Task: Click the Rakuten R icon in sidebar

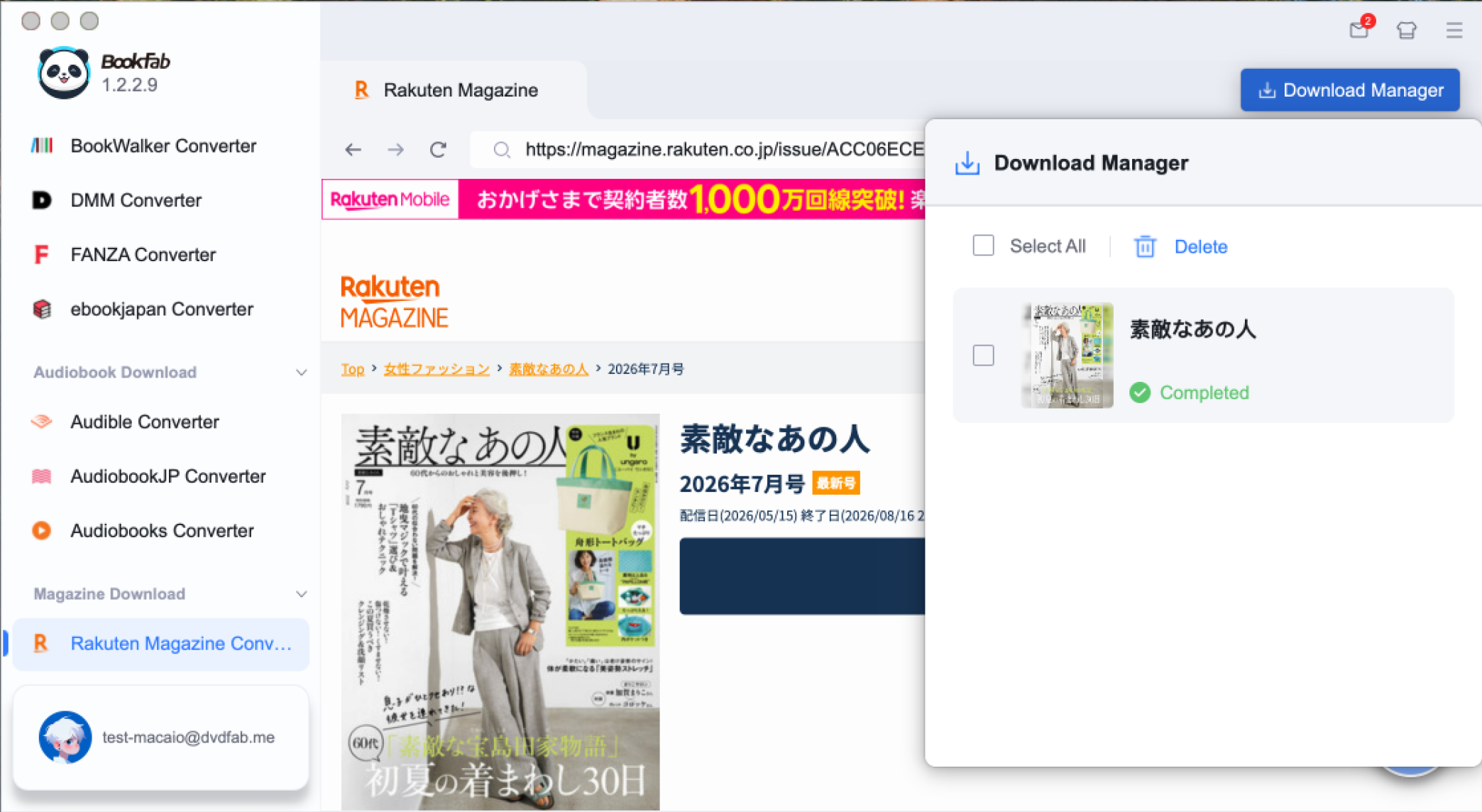Action: click(40, 643)
